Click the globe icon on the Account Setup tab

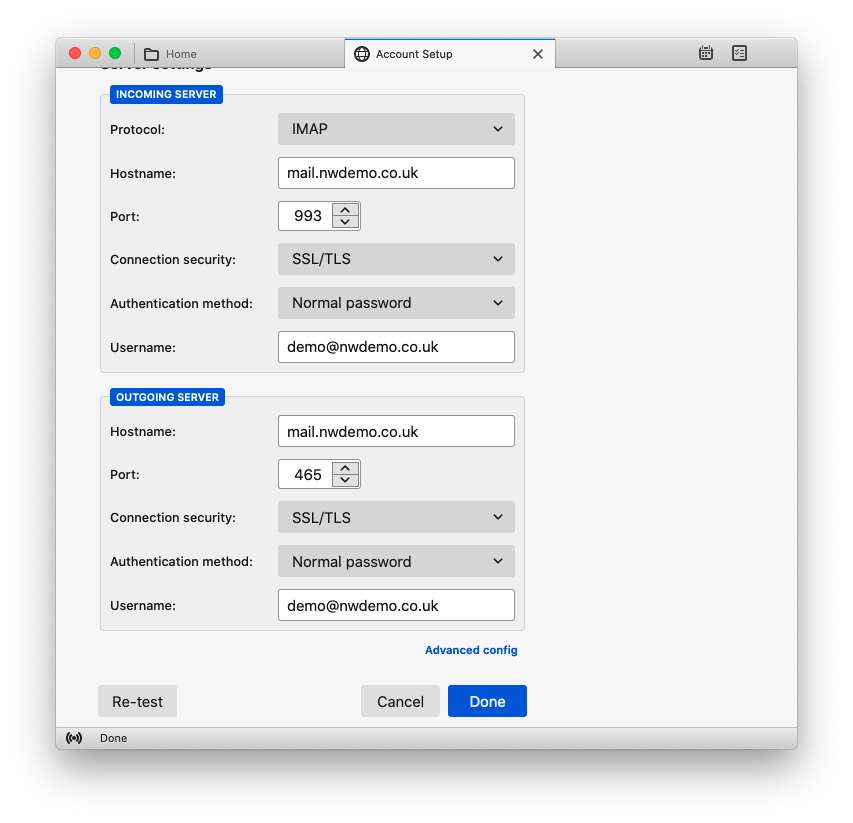pyautogui.click(x=362, y=54)
